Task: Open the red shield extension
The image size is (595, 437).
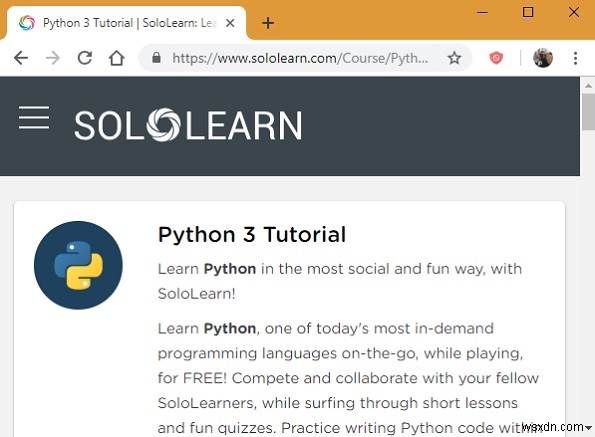Action: [496, 58]
